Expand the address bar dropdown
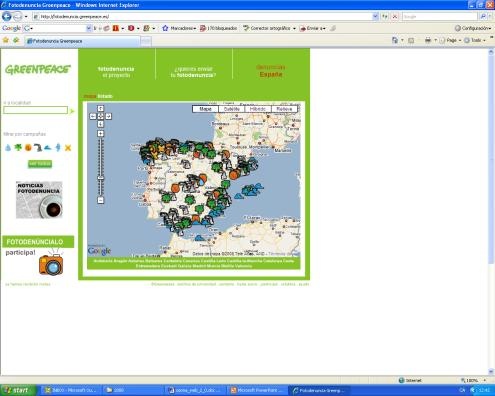 point(375,16)
